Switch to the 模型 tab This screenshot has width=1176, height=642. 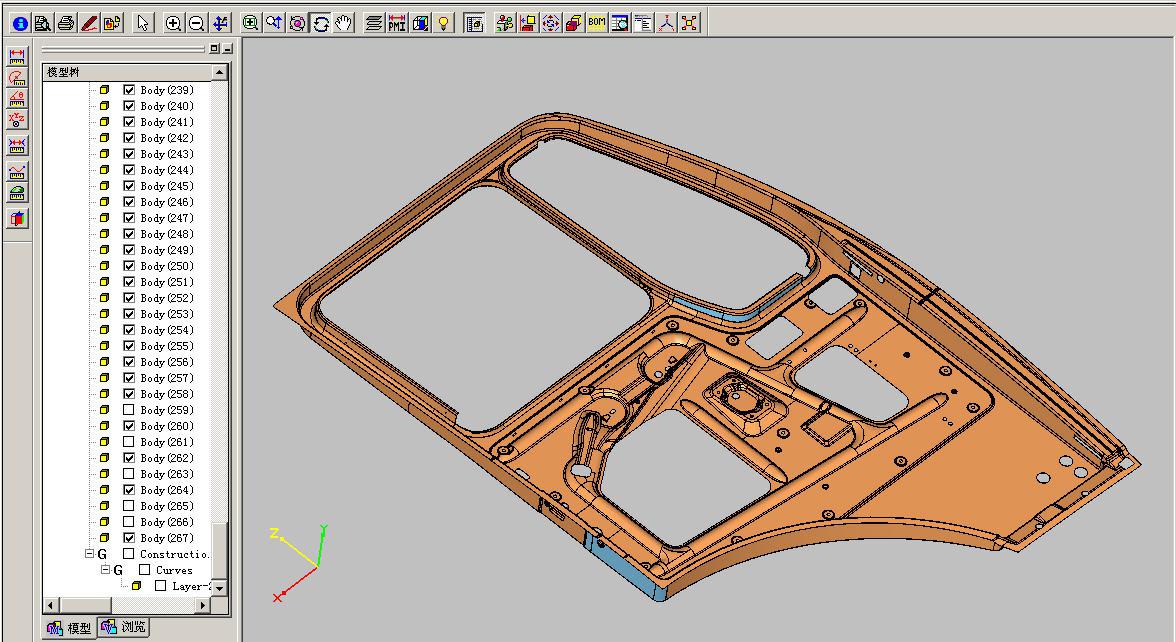pos(69,628)
